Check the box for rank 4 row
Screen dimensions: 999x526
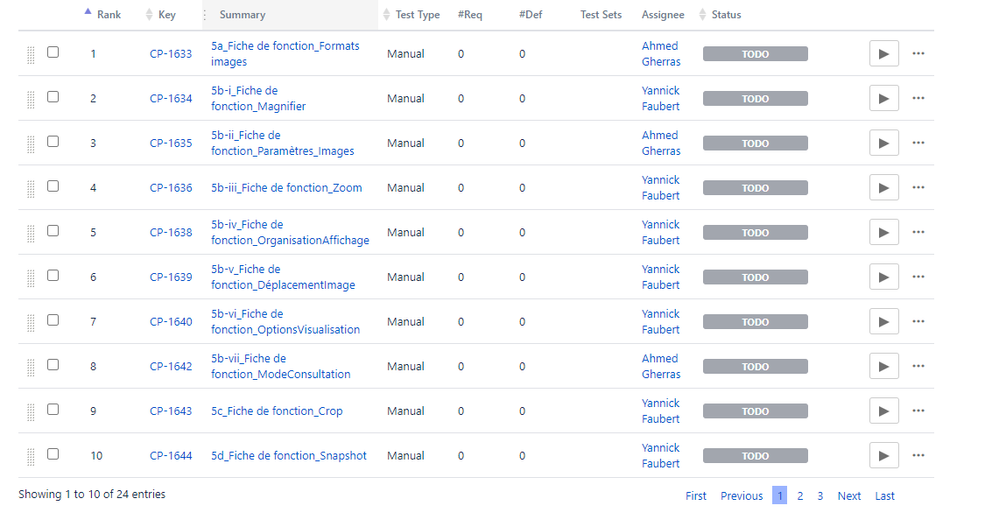pyautogui.click(x=53, y=186)
